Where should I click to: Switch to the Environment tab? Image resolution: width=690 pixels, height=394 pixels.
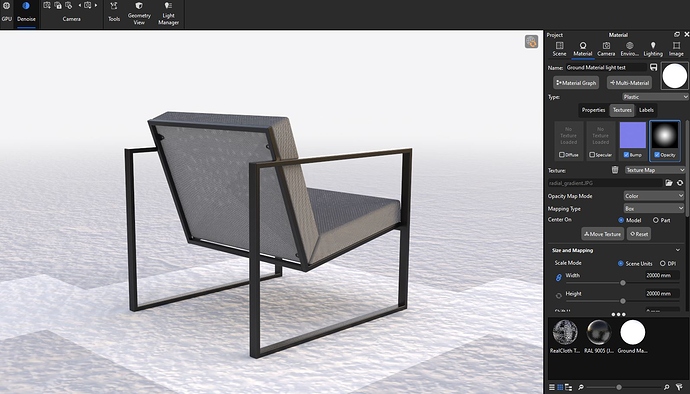[629, 49]
